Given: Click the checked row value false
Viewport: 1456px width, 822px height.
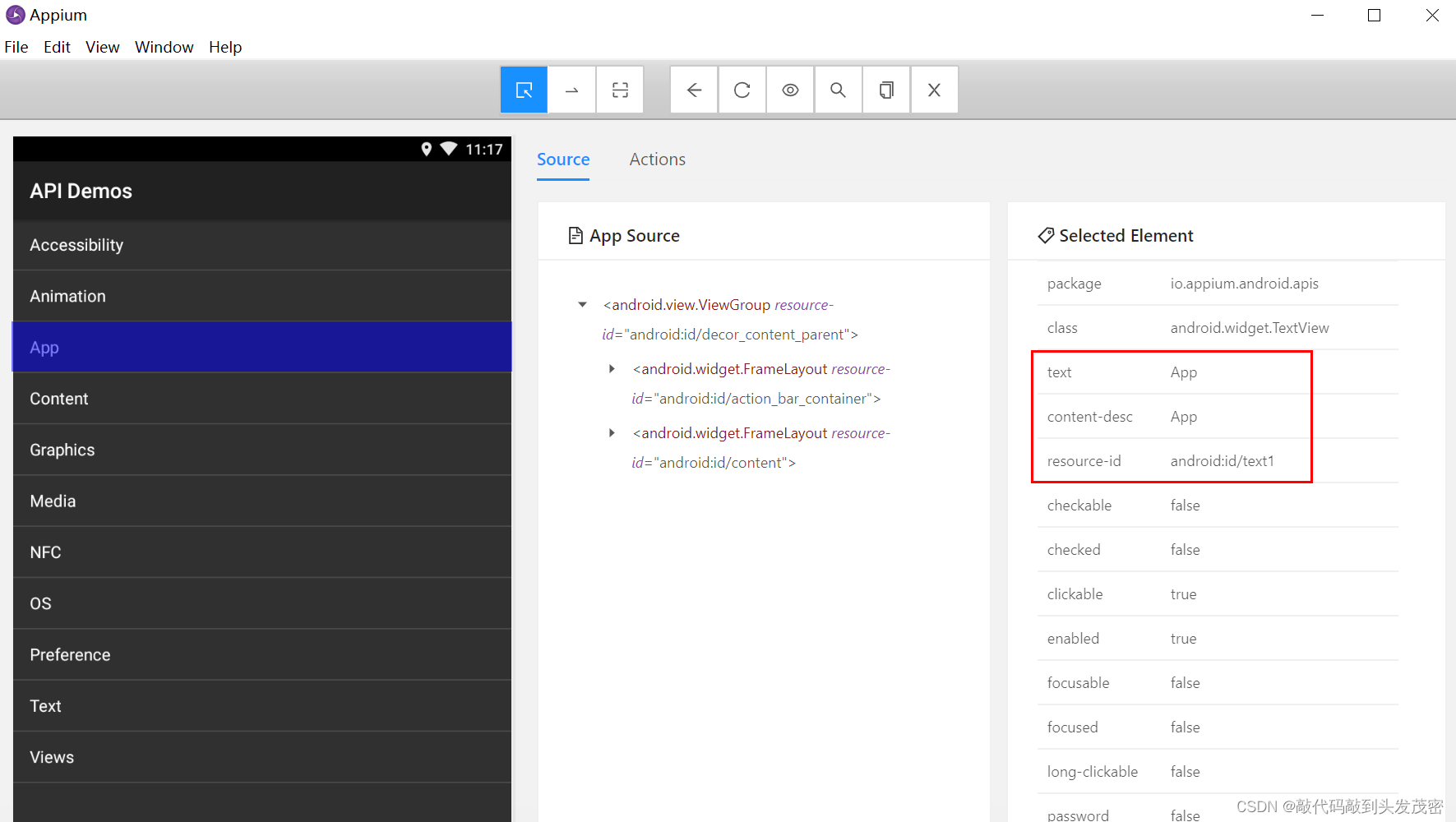Looking at the screenshot, I should tap(1186, 550).
